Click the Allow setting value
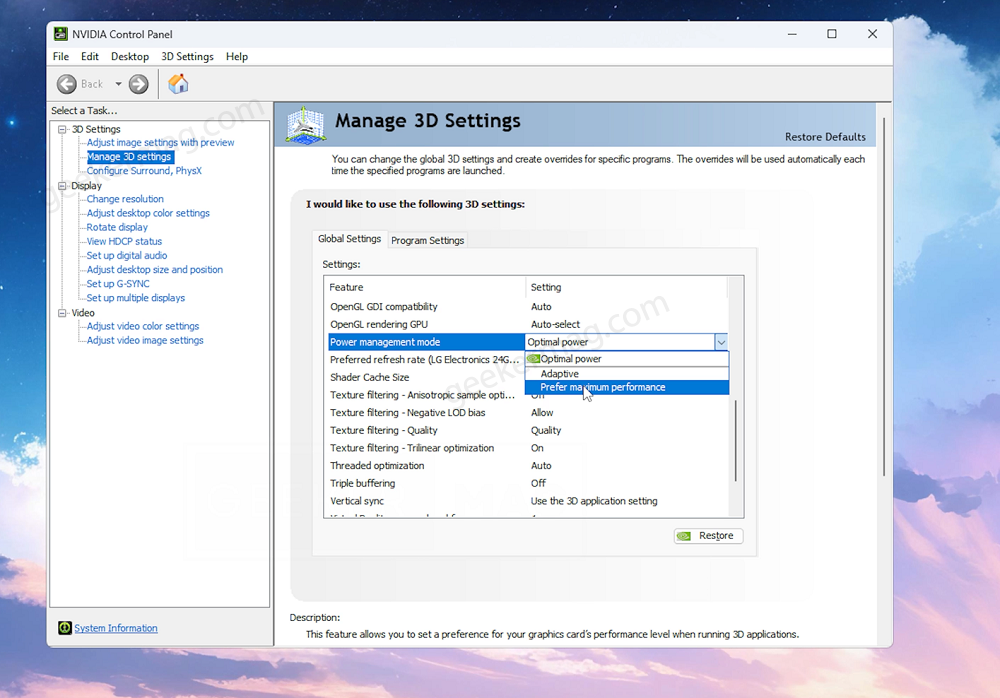1000x698 pixels. tap(542, 413)
